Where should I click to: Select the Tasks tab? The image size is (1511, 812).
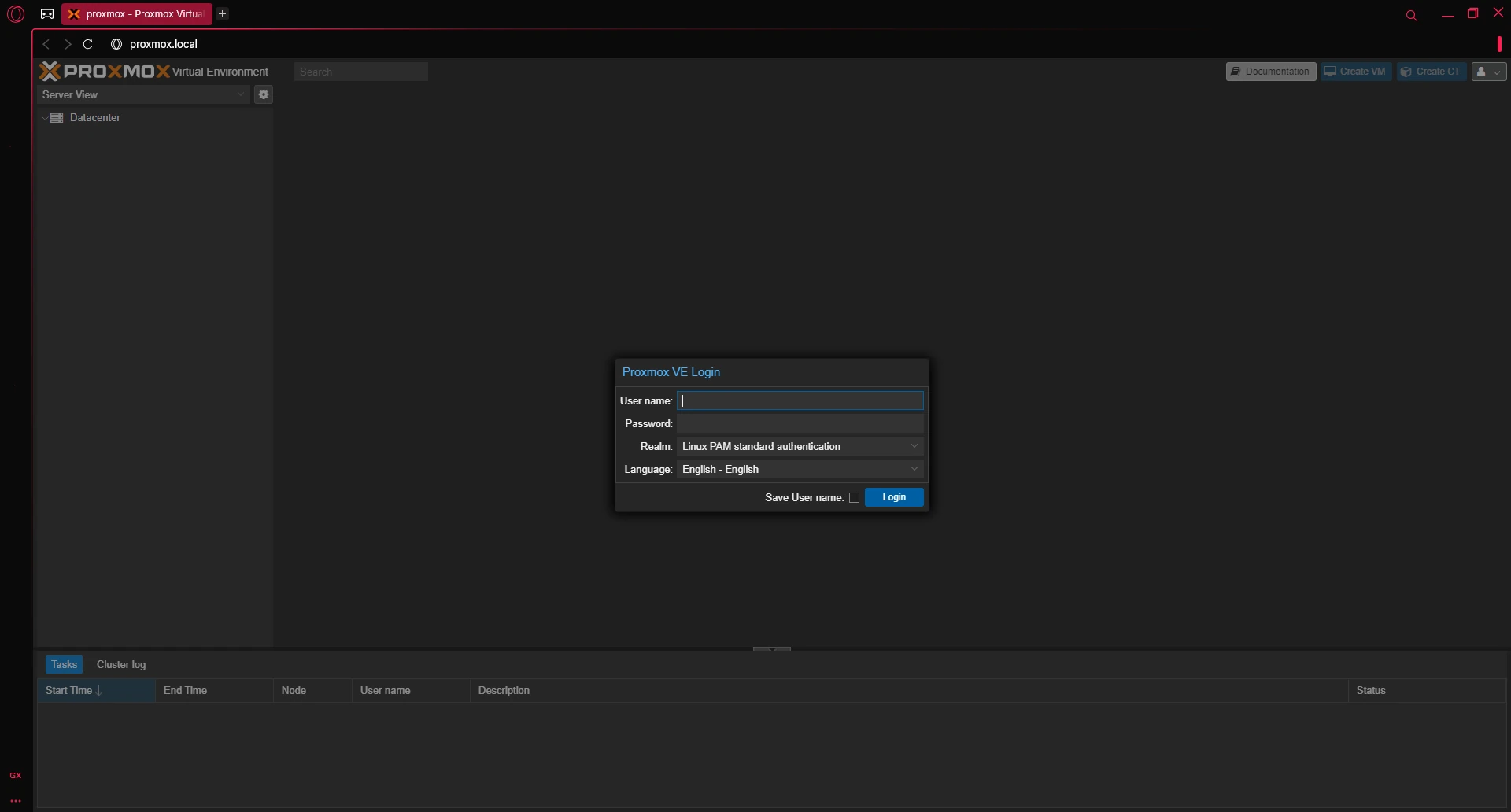[x=64, y=664]
